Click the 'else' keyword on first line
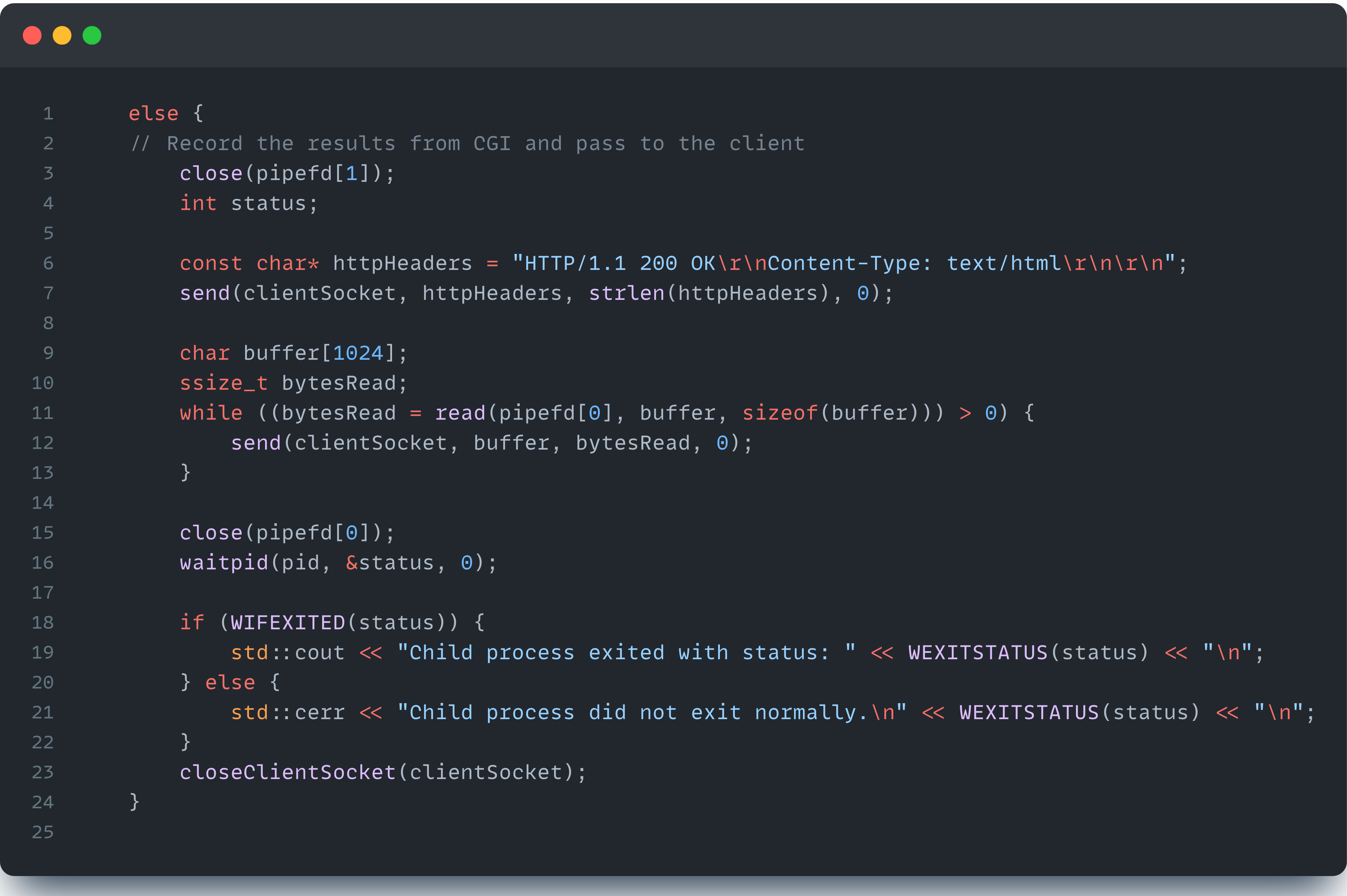This screenshot has width=1347, height=896. tap(153, 113)
